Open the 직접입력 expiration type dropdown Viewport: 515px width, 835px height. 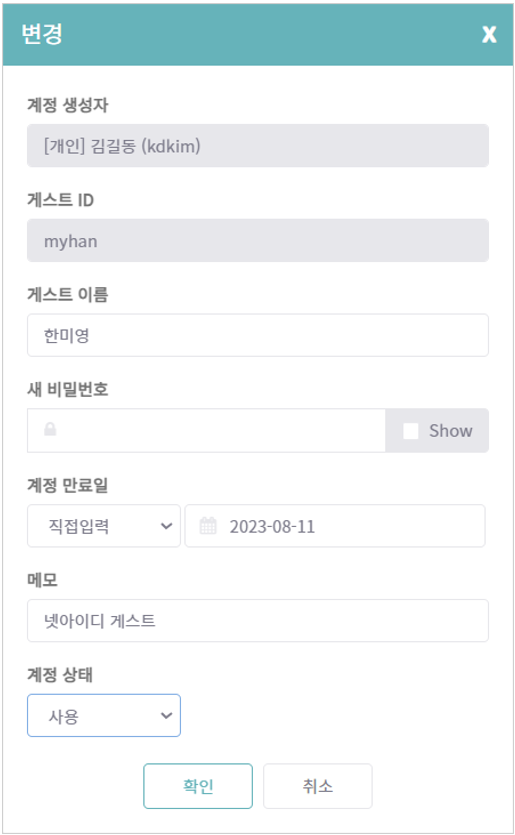[x=104, y=526]
